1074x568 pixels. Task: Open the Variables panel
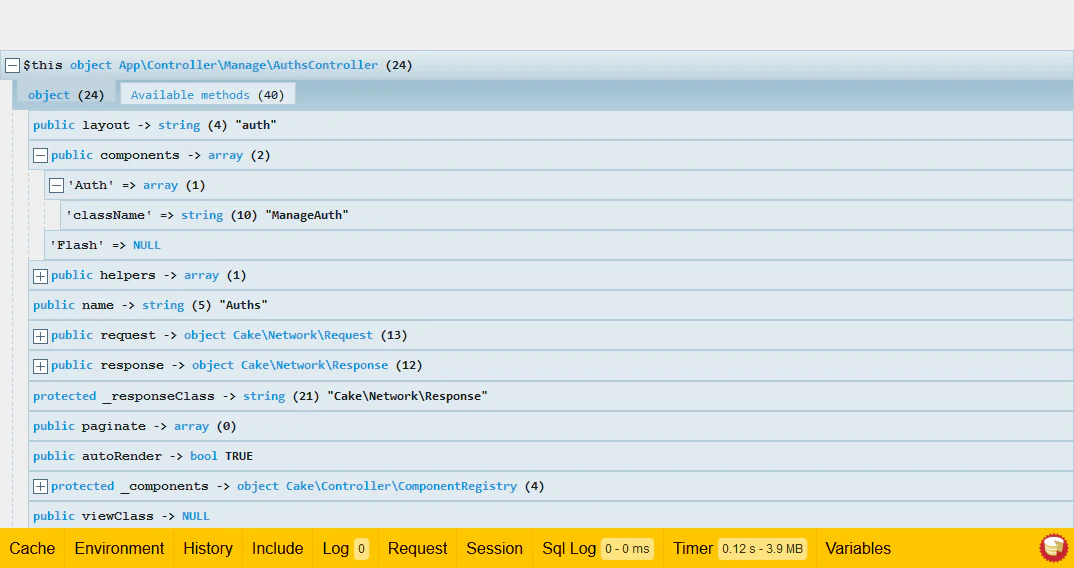(858, 548)
